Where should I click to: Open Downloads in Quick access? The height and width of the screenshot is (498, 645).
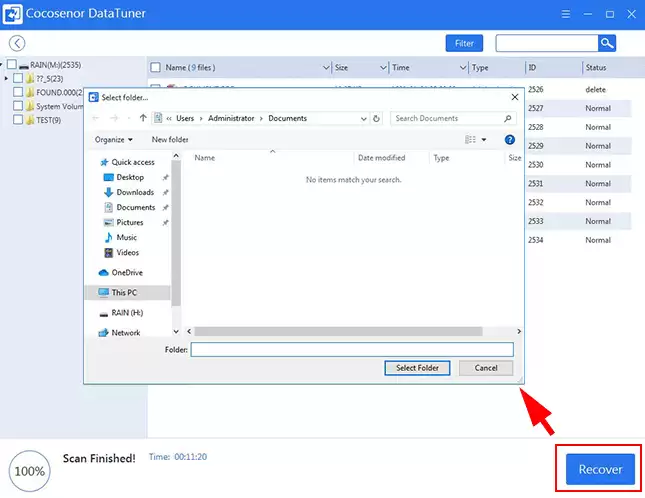(135, 192)
